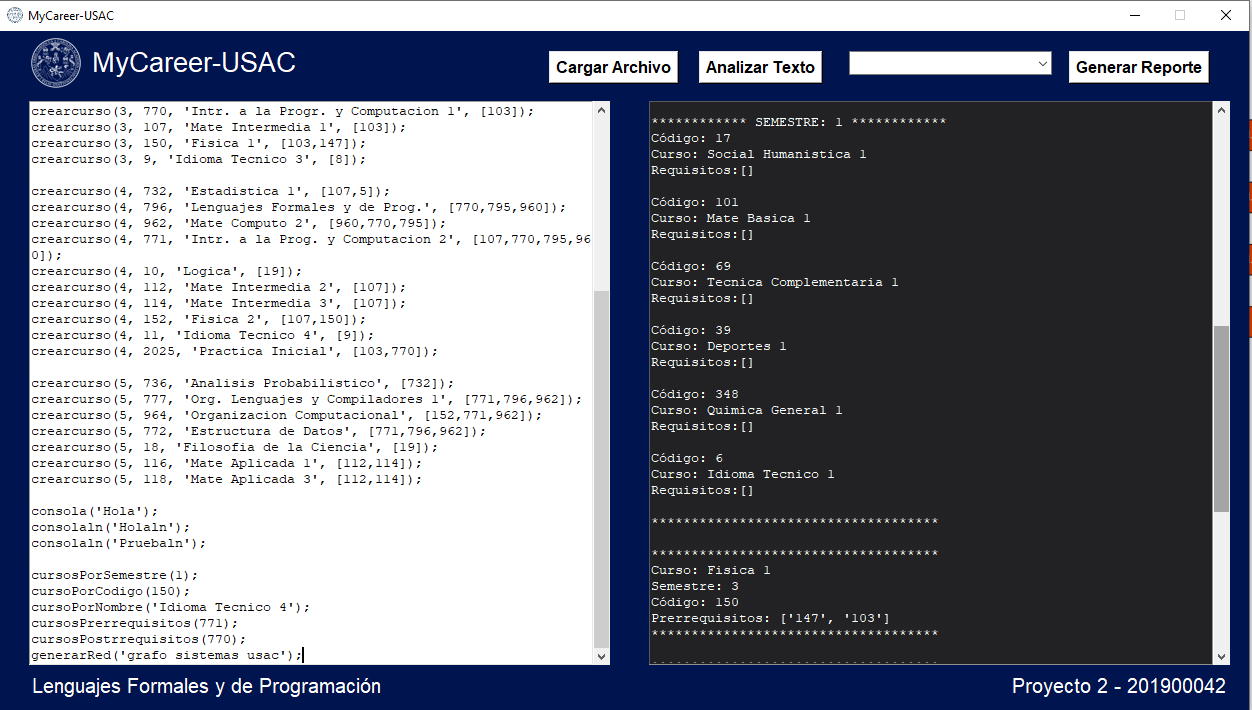Place cursor at end of generarRed line

pos(302,655)
